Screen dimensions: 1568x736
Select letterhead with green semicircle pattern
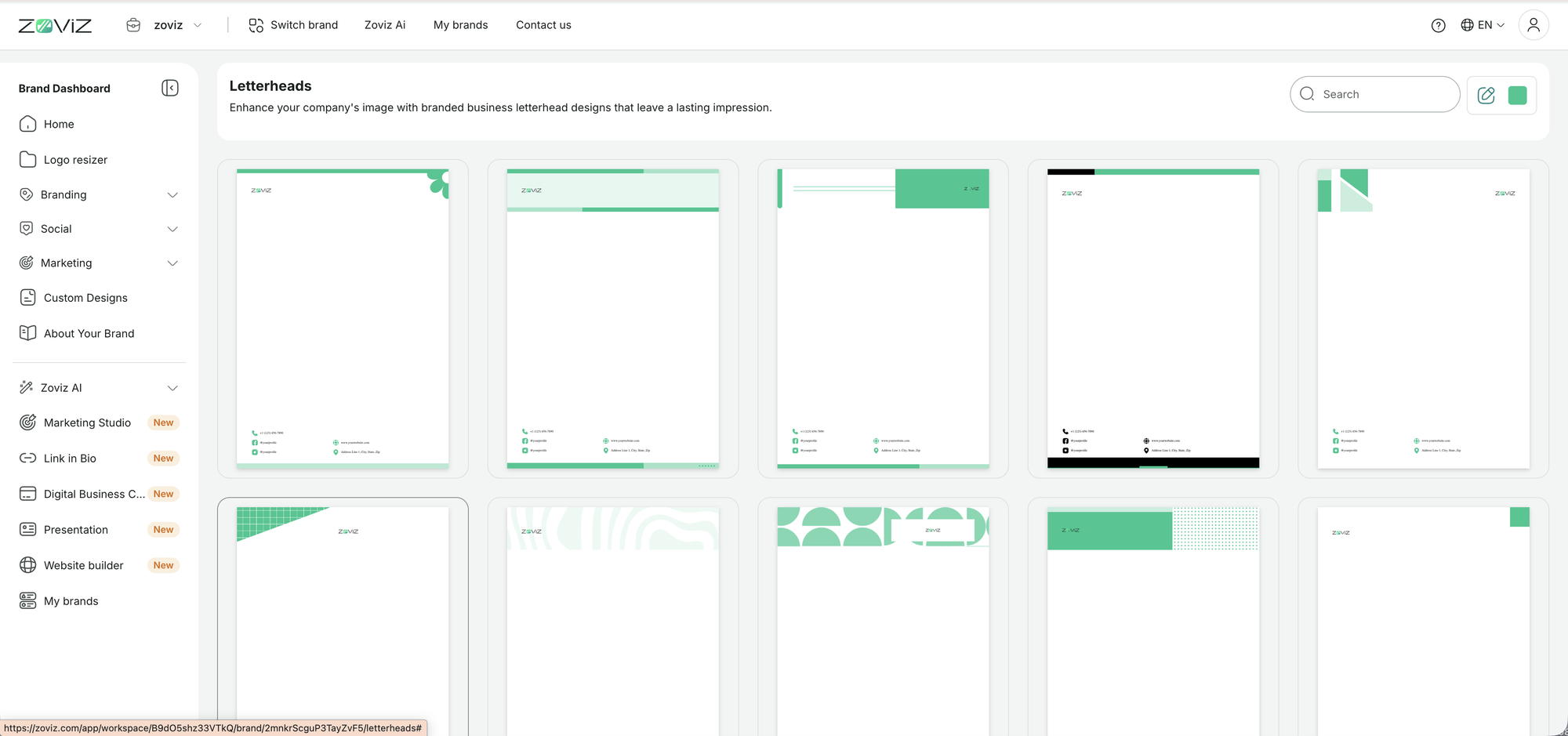[x=883, y=617]
